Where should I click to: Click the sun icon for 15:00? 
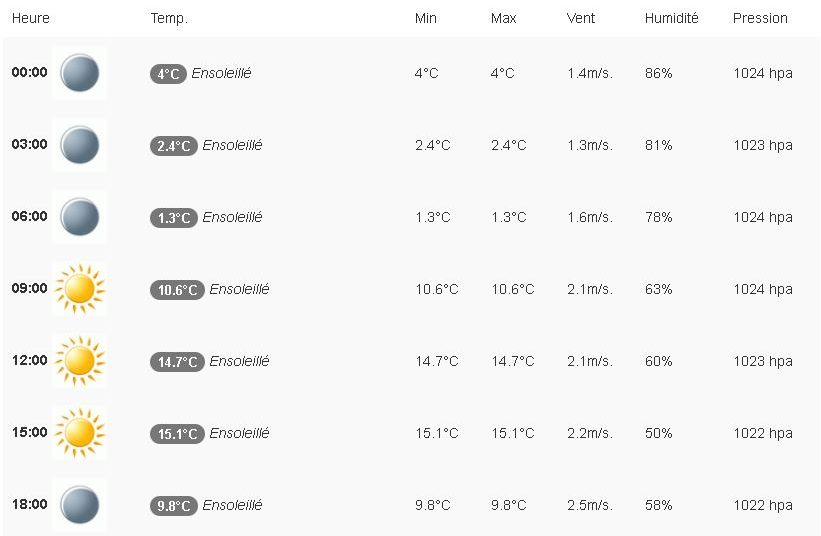[x=79, y=433]
